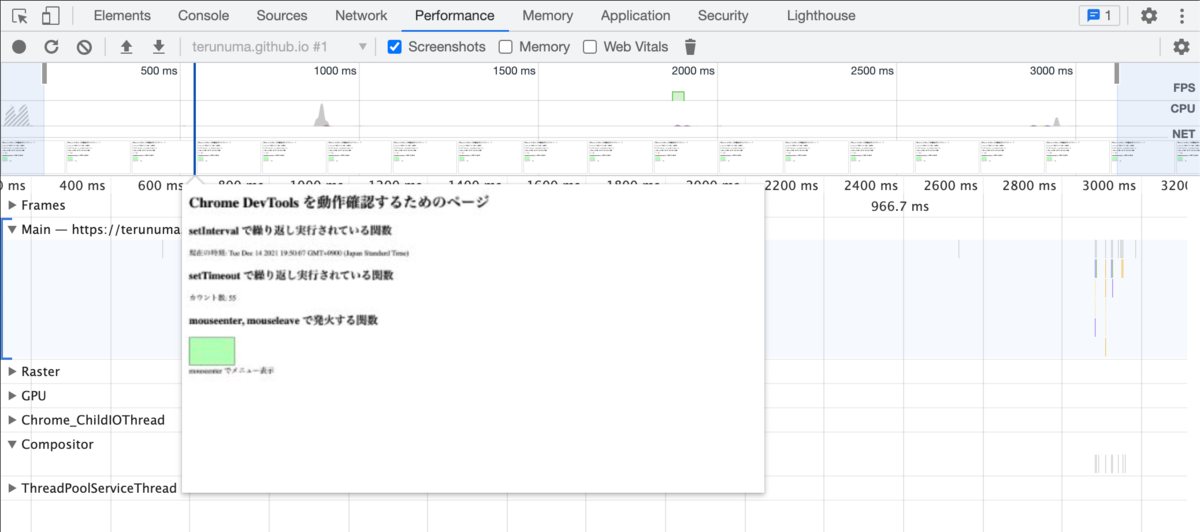Expand the Chrome_ChildIOThread track

[x=12, y=420]
